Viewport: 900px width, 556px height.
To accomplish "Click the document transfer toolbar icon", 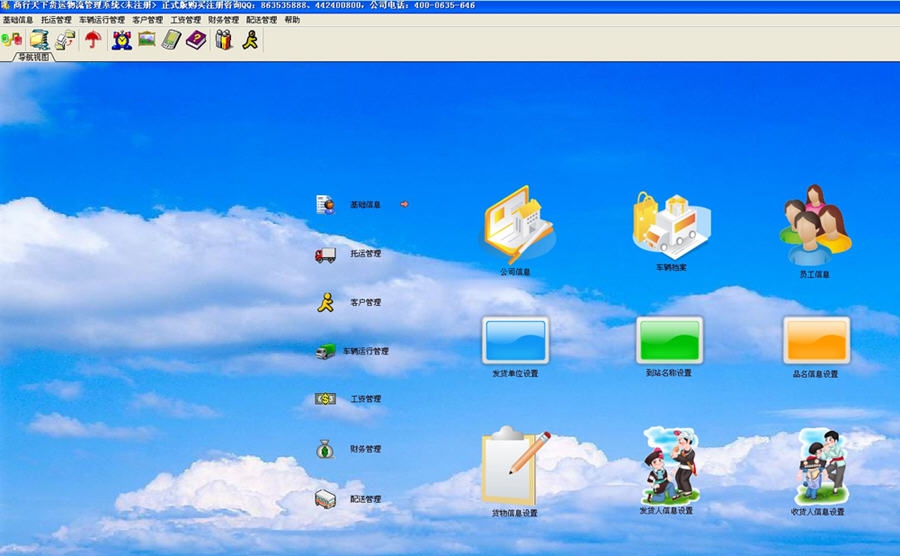I will point(65,40).
